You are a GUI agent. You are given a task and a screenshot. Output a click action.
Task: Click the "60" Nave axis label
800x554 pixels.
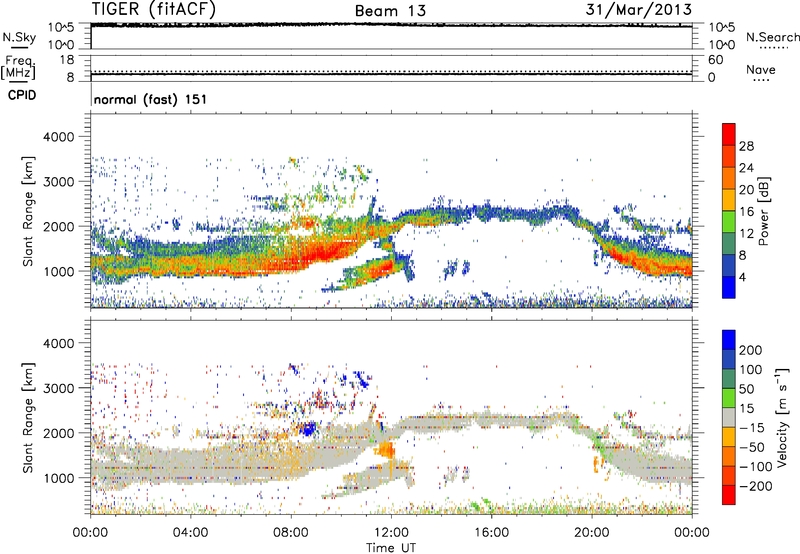(715, 60)
